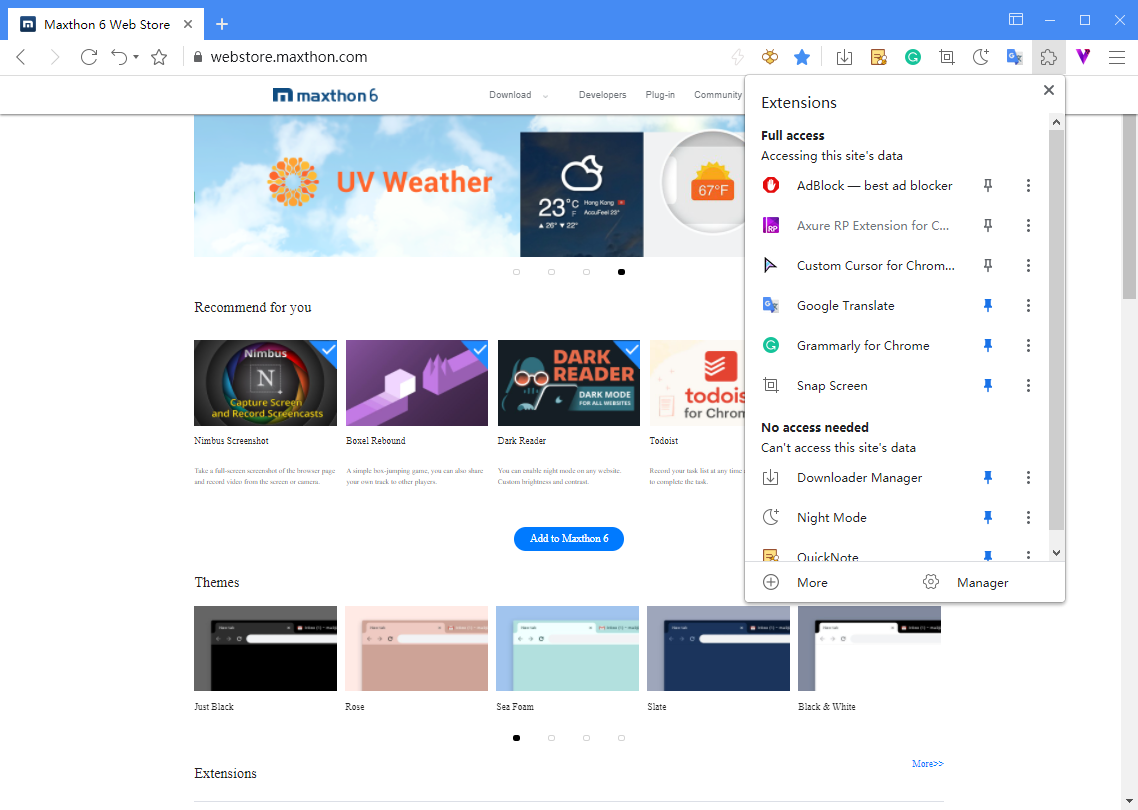
Task: Choose the Just Black theme swatch
Action: point(266,649)
